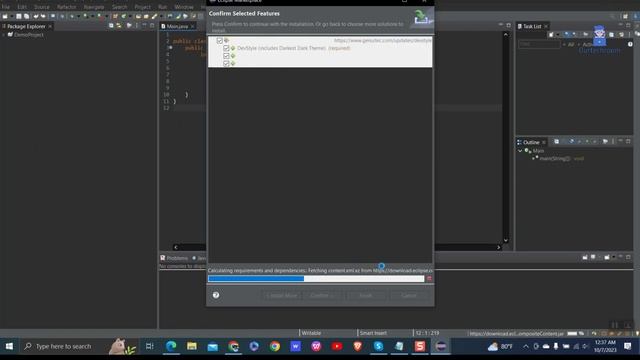Viewport: 640px width, 360px height.
Task: Collapse the Main class in Outline
Action: point(520,151)
